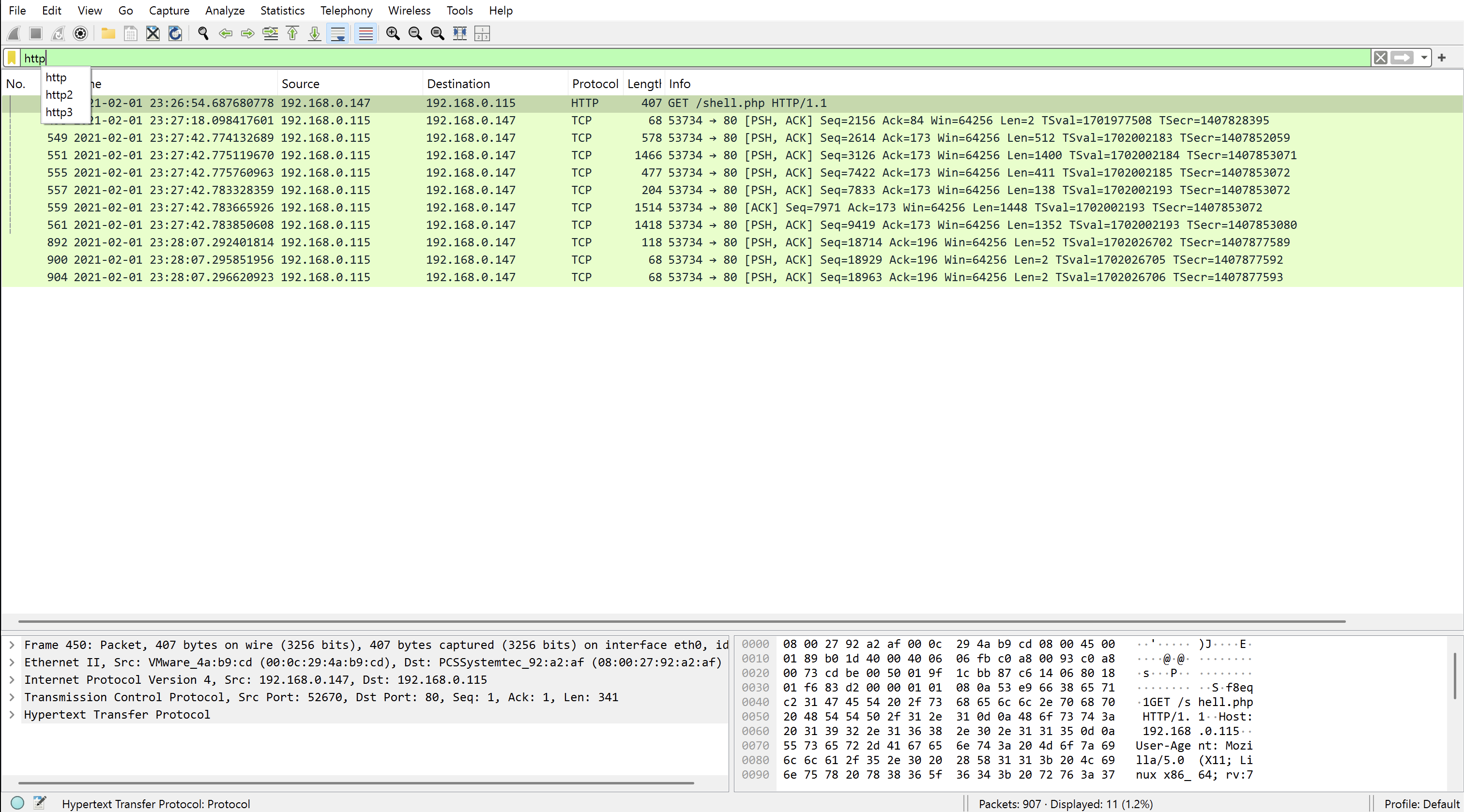
Task: Toggle auto-scroll during live capture
Action: tap(337, 33)
